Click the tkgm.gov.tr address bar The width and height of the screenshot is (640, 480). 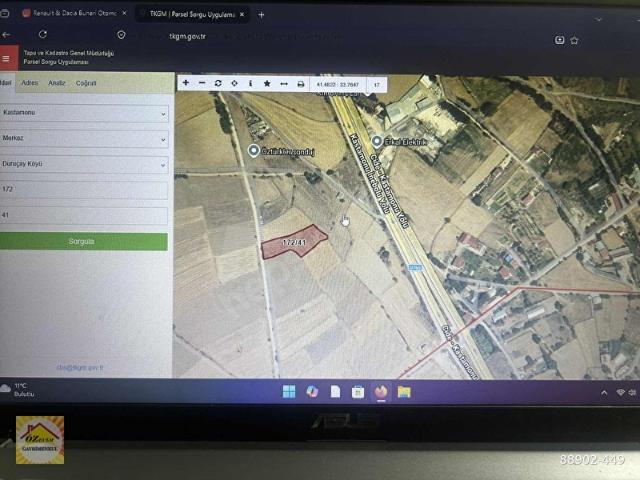(187, 36)
